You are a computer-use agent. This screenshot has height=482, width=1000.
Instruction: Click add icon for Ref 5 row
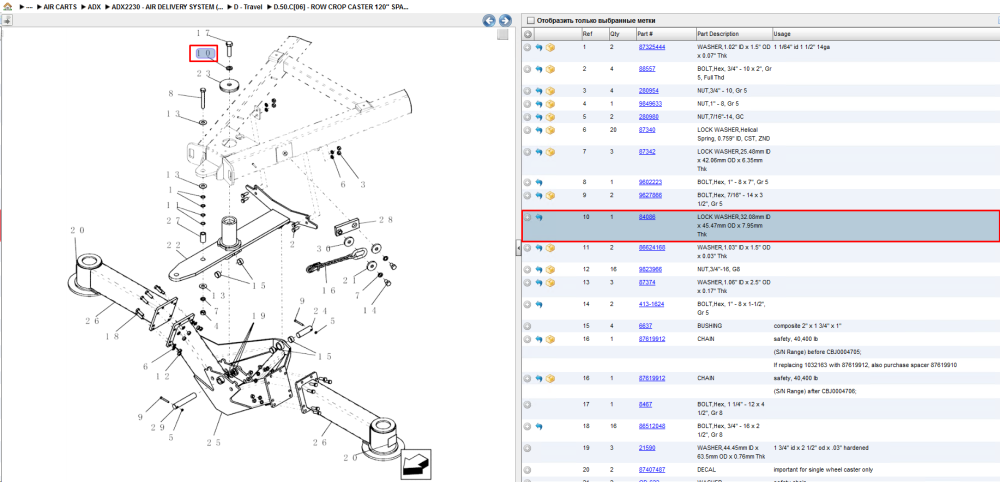point(528,117)
